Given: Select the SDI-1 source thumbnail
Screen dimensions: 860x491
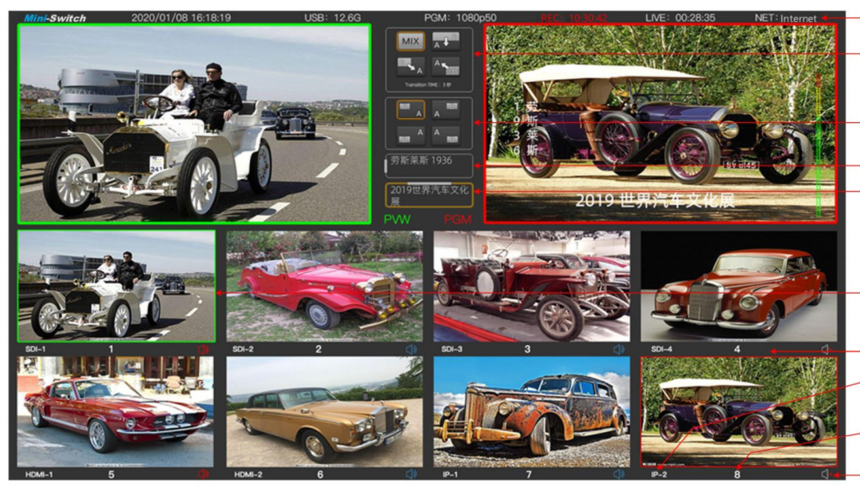Looking at the screenshot, I should [116, 286].
